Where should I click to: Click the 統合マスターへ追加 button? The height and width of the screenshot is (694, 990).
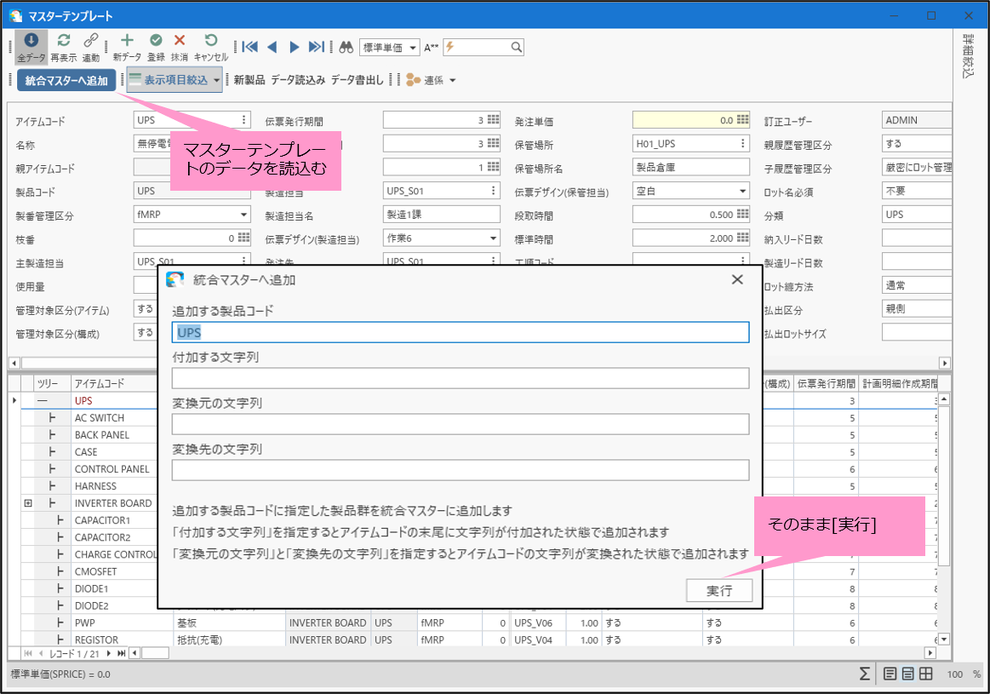point(66,81)
